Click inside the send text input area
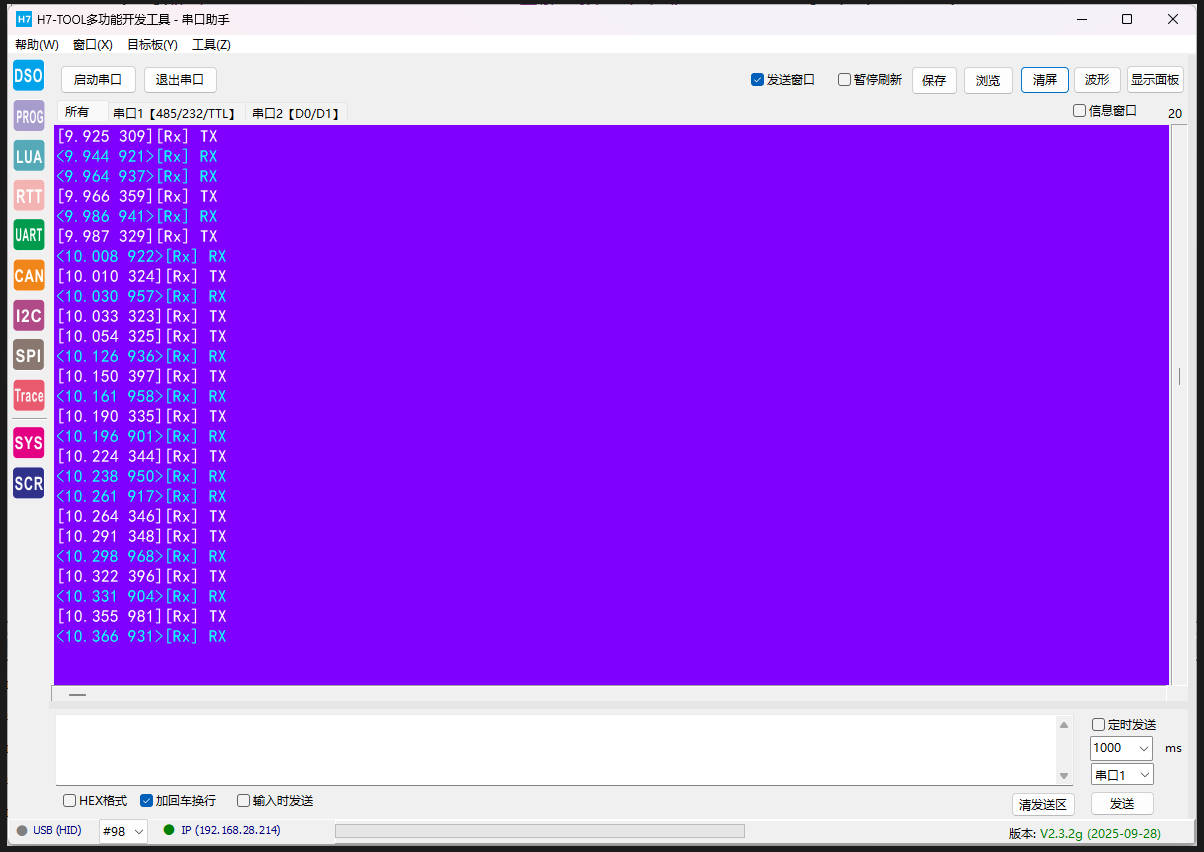1204x852 pixels. [x=555, y=750]
